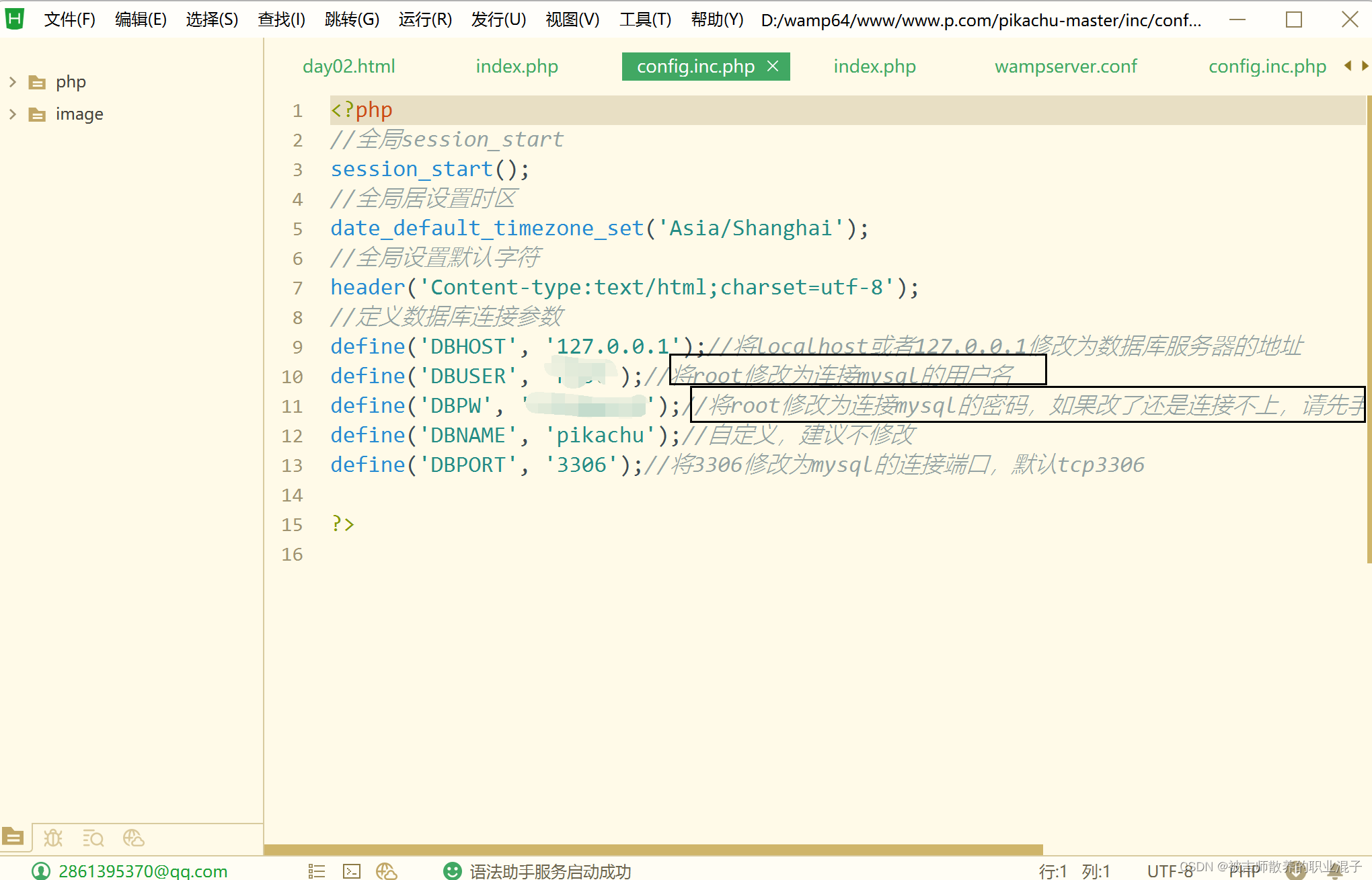Expand the image folder in tree
This screenshot has width=1372, height=880.
coord(13,114)
